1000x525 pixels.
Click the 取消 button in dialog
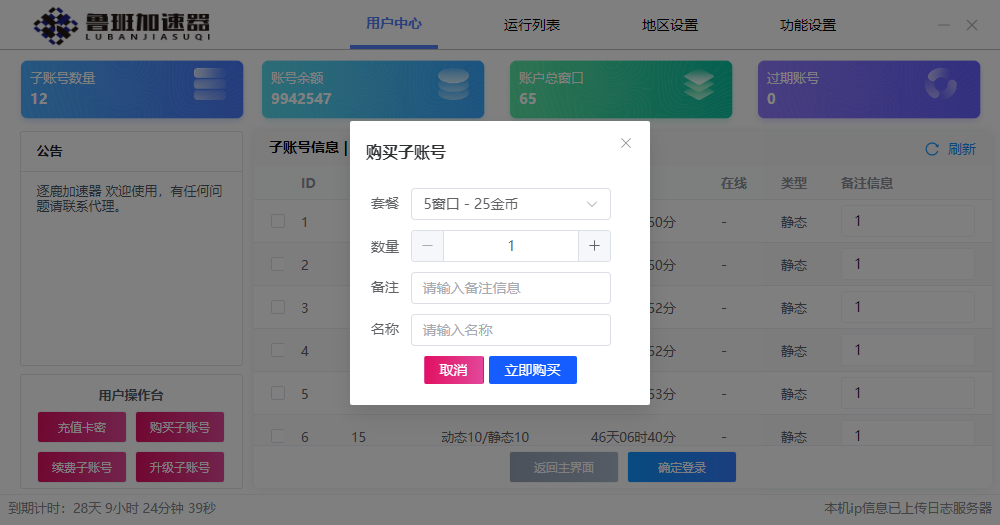pos(454,370)
